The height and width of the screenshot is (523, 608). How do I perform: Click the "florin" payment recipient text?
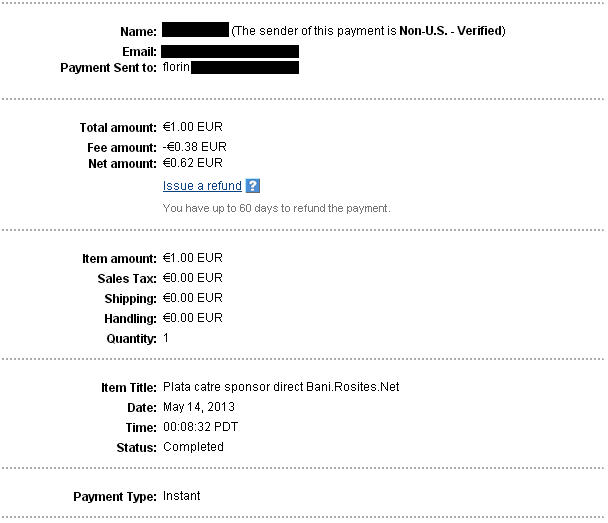[176, 68]
